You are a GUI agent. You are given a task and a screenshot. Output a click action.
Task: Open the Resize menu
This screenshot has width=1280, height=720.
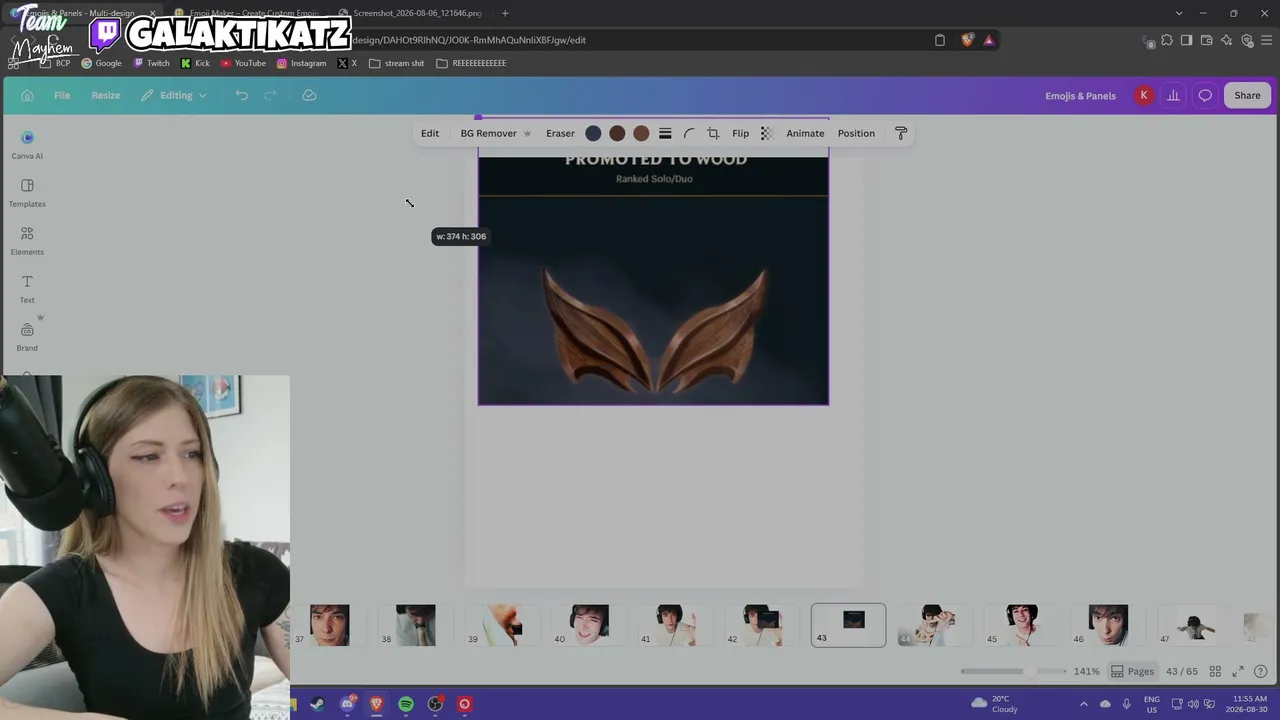[106, 95]
